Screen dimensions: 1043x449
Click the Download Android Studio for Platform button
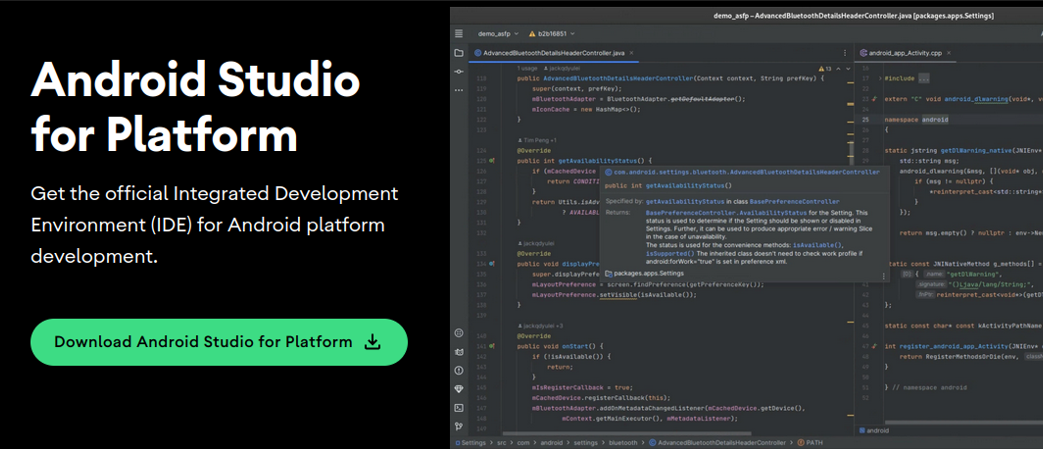(219, 342)
